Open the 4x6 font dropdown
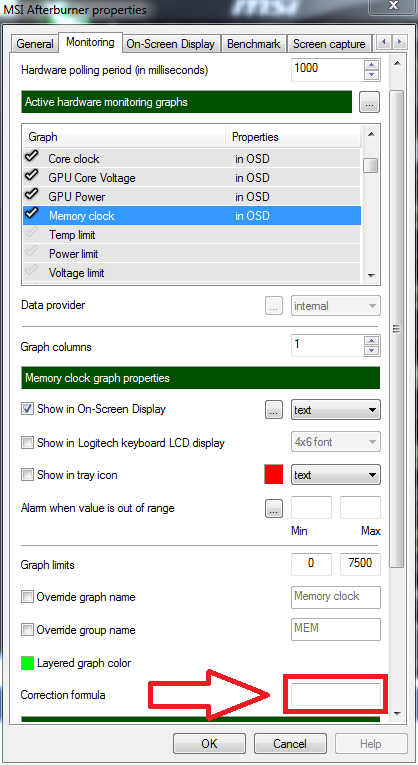Image resolution: width=418 pixels, height=765 pixels. pos(336,442)
